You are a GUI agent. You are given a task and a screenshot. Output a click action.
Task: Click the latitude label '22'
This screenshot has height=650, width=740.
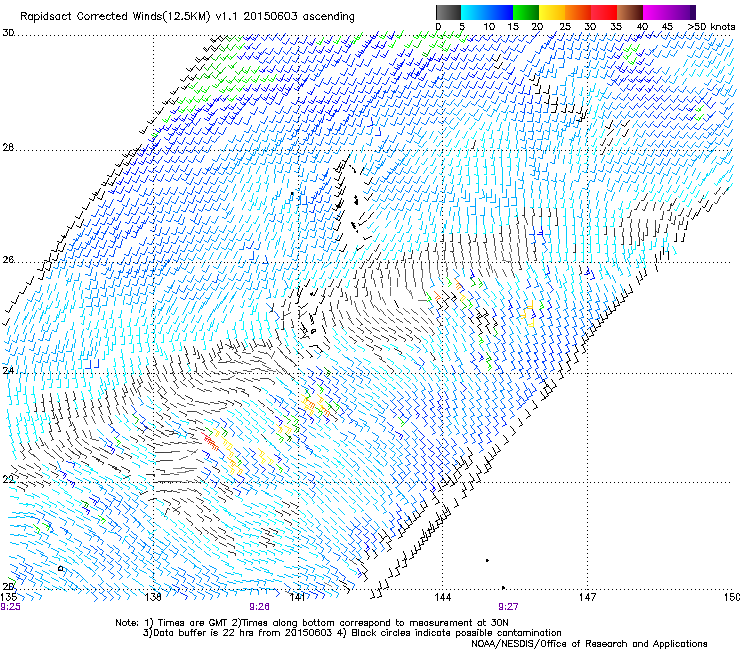pos(8,480)
